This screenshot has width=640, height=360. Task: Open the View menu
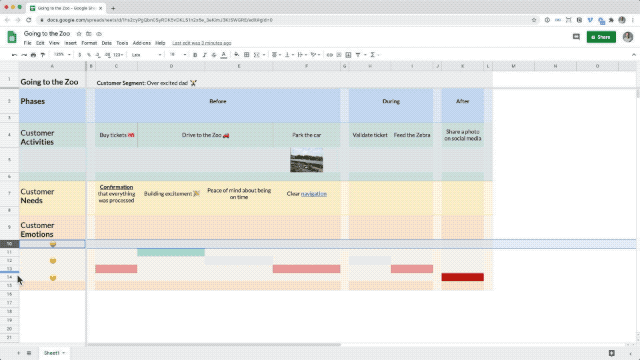tap(54, 43)
